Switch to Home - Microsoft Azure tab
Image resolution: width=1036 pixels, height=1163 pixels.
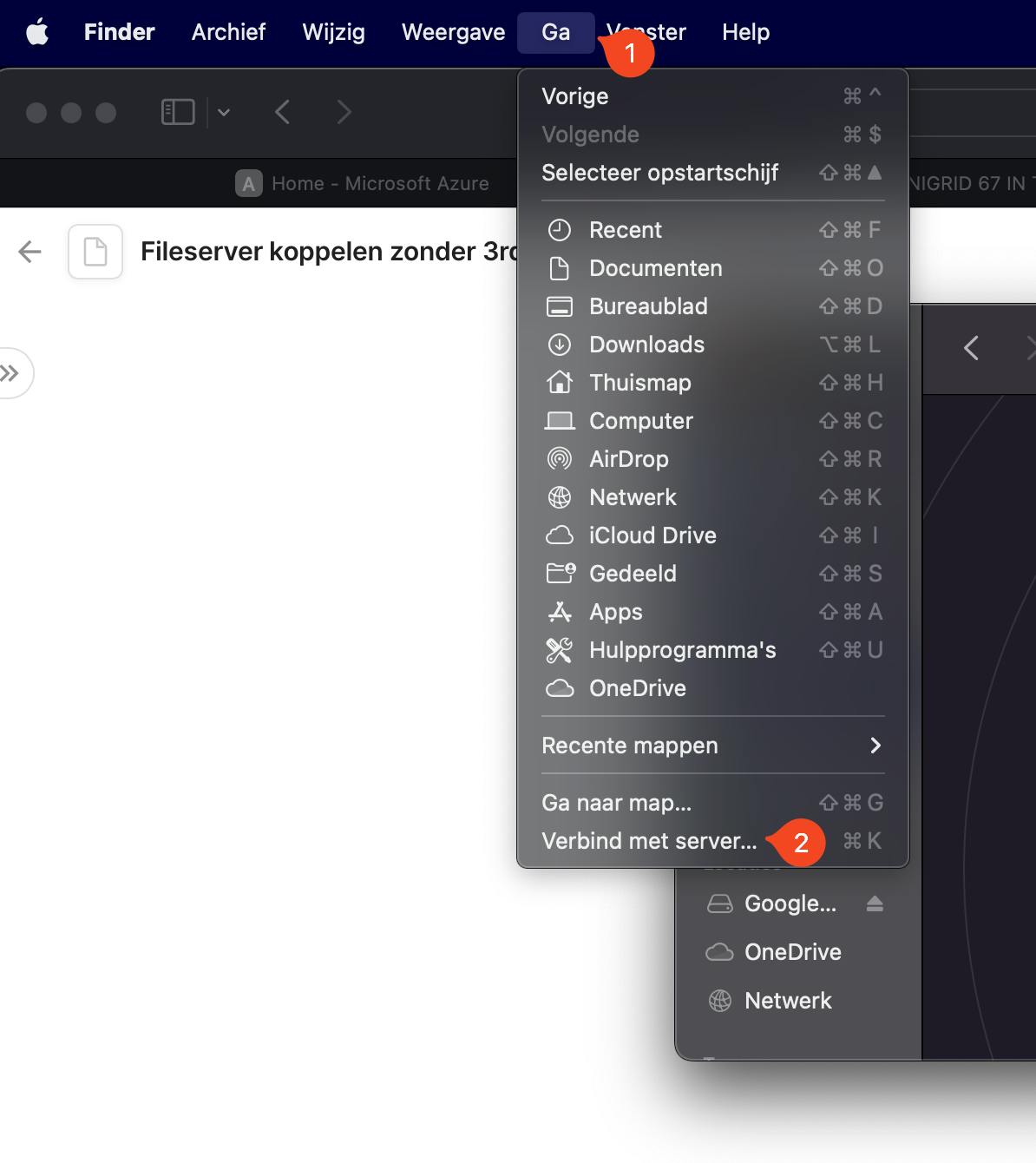click(x=362, y=183)
